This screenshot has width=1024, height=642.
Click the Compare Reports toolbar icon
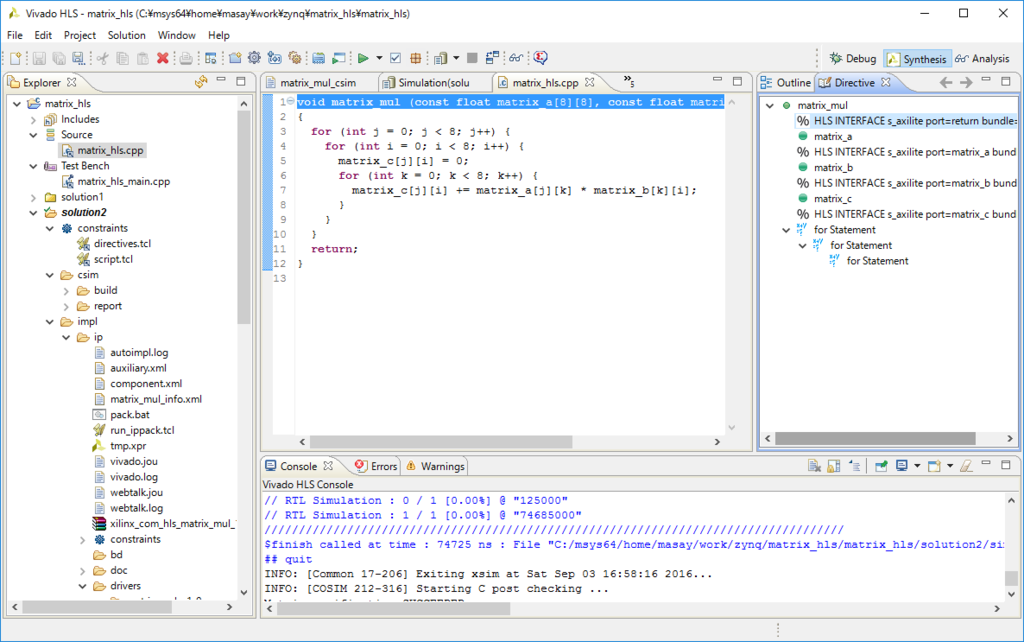point(492,58)
